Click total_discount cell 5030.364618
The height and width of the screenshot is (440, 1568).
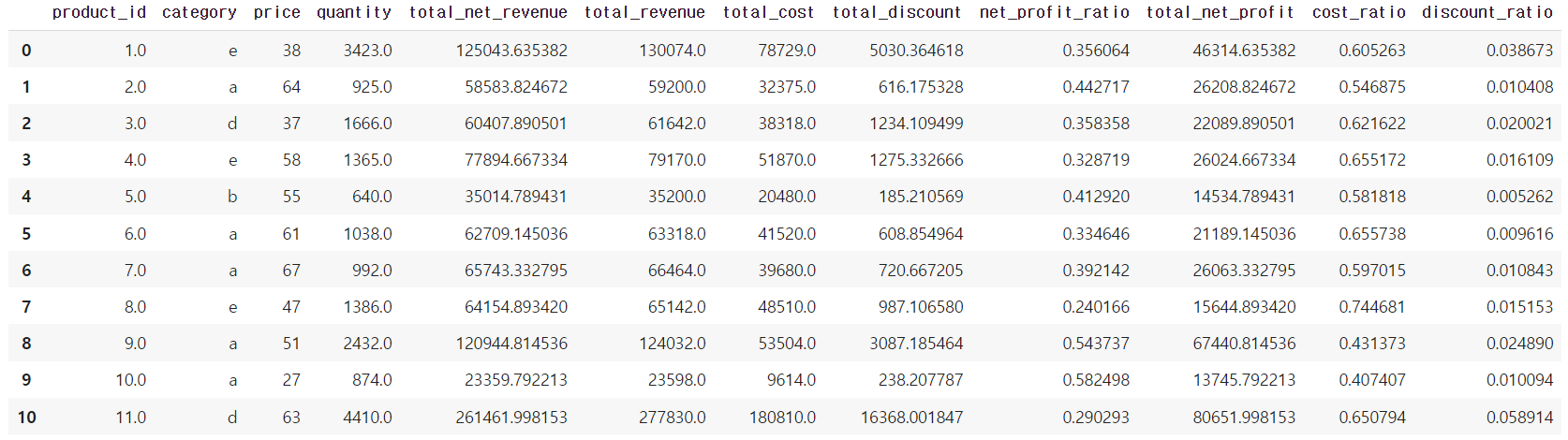tap(916, 51)
